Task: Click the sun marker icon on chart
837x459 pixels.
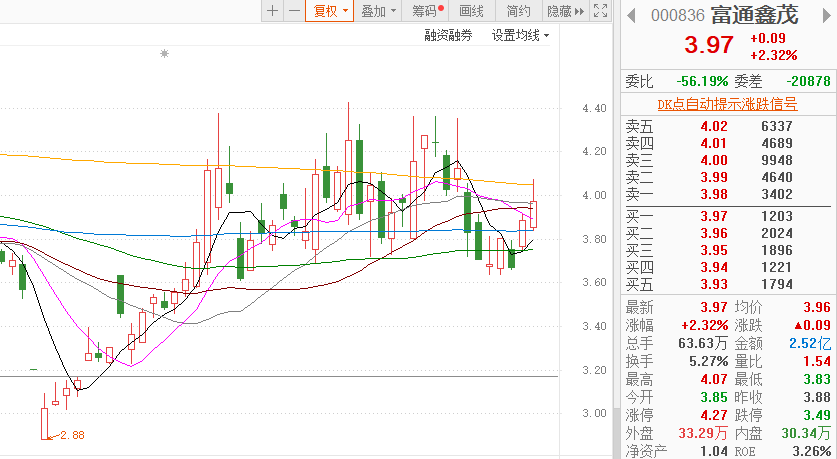Action: [164, 53]
